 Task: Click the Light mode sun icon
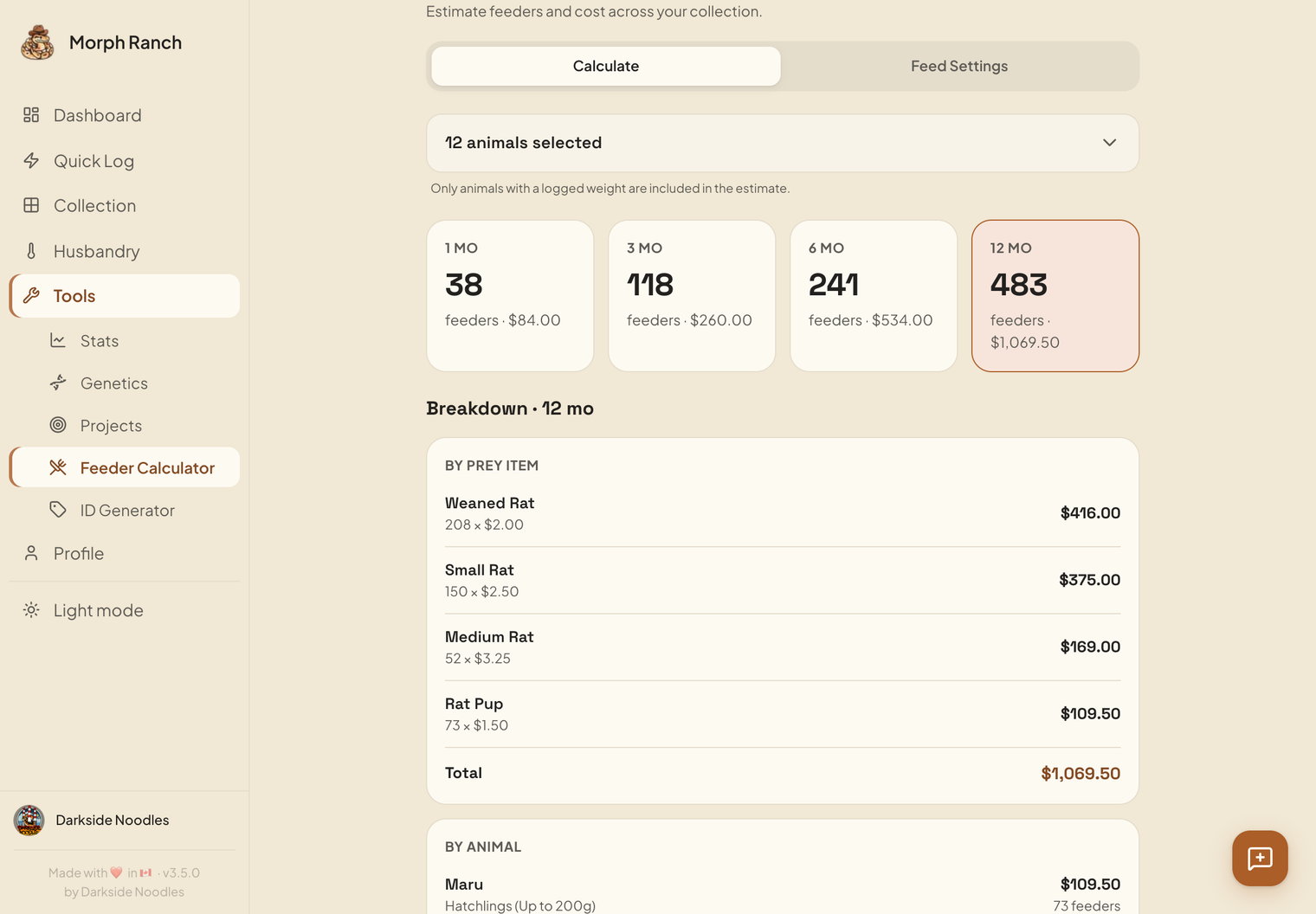(31, 610)
